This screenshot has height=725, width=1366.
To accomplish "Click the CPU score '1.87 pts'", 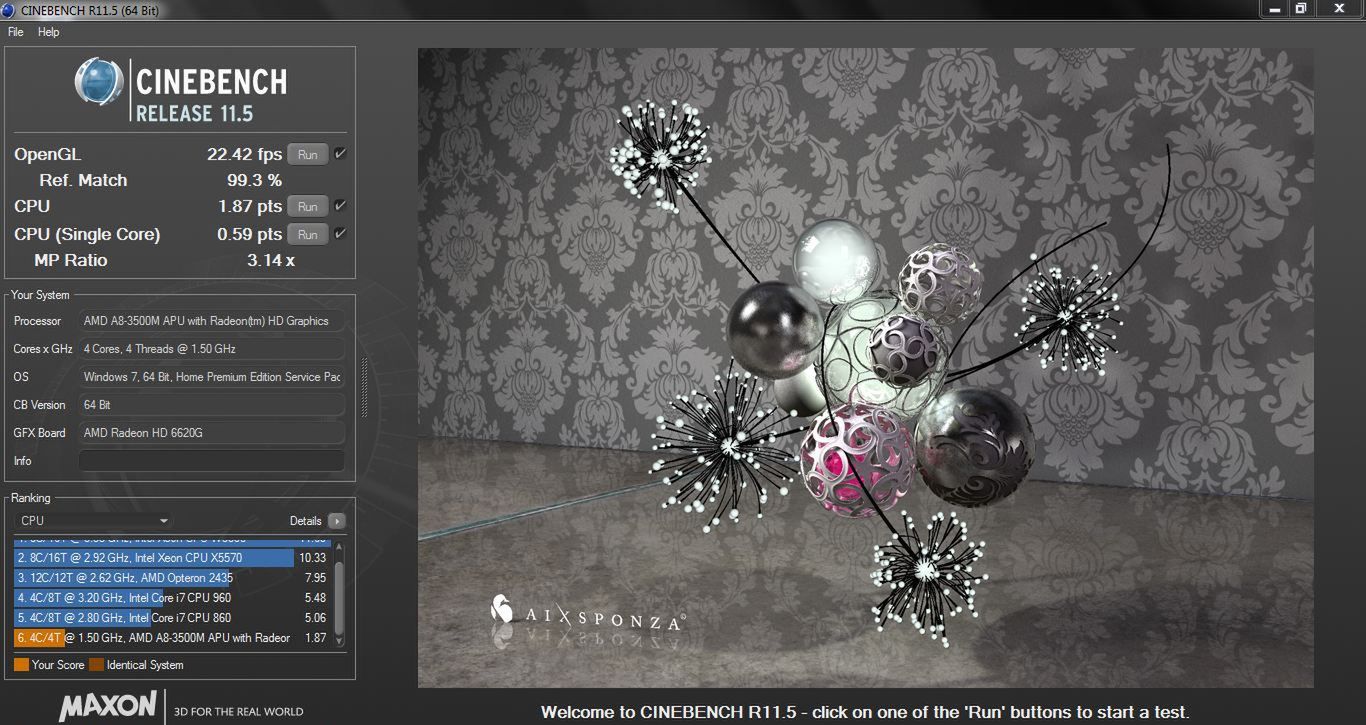I will [x=250, y=207].
